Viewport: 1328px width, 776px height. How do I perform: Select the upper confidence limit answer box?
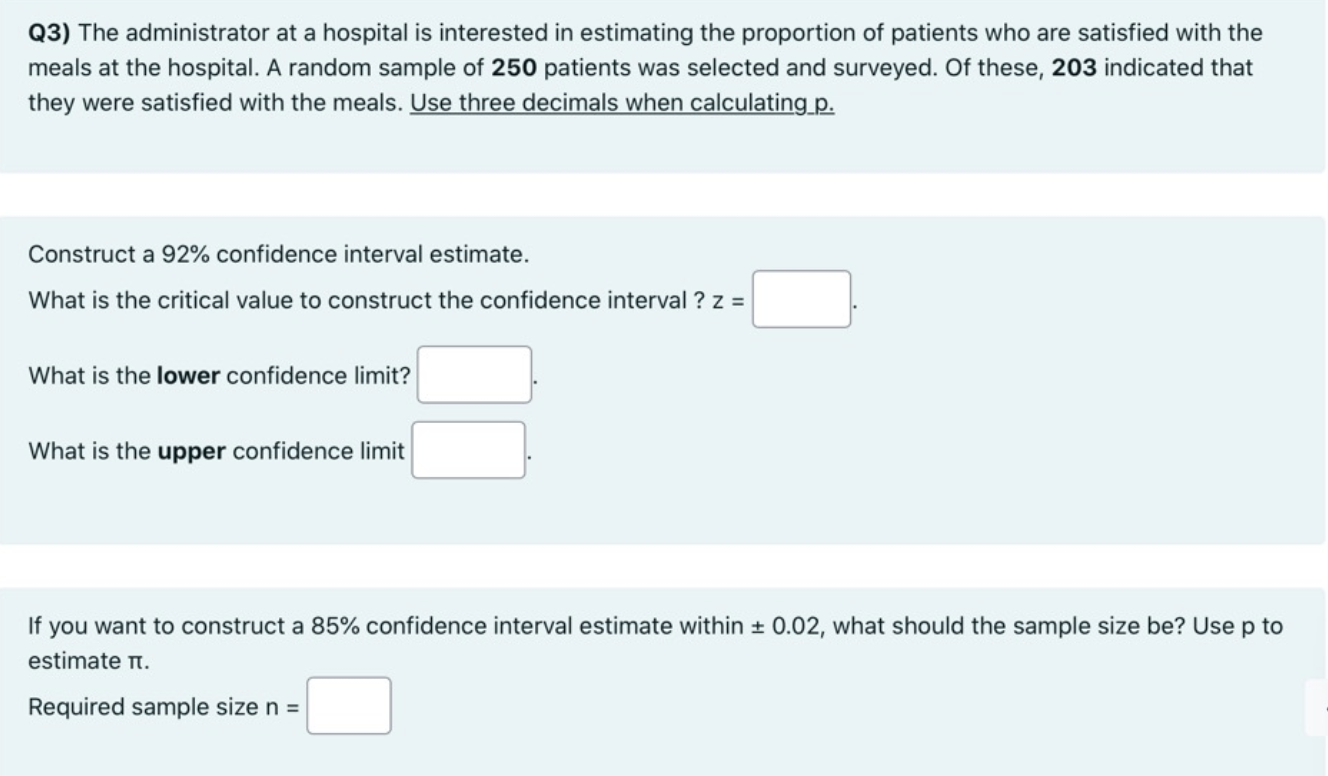(469, 451)
